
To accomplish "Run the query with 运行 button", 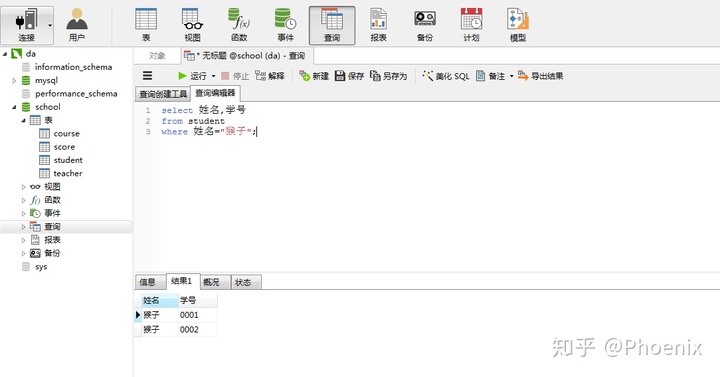I will (x=192, y=76).
